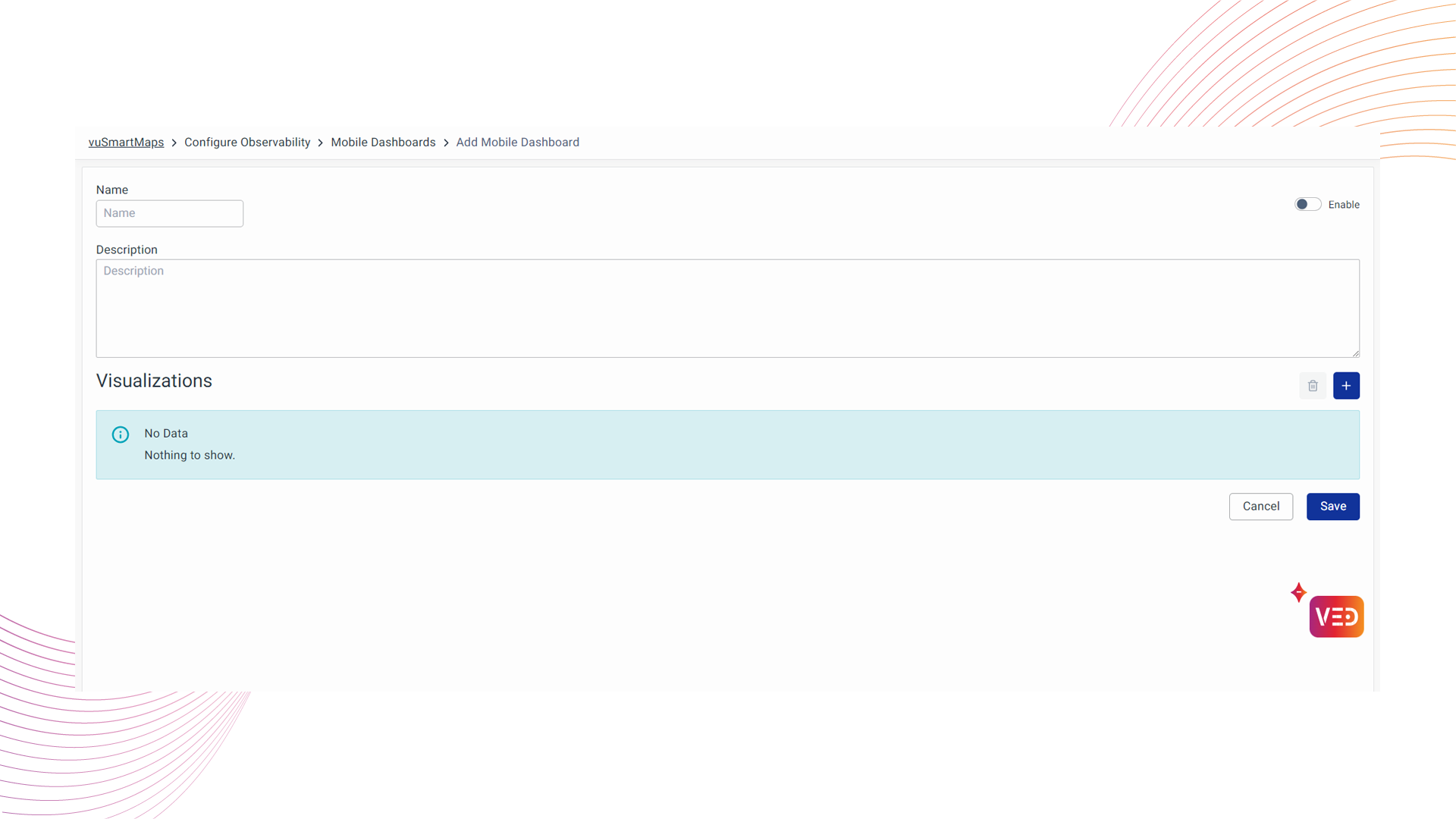This screenshot has width=1456, height=819.
Task: Click Add Mobile Dashboard breadcrumb item
Action: 517,143
